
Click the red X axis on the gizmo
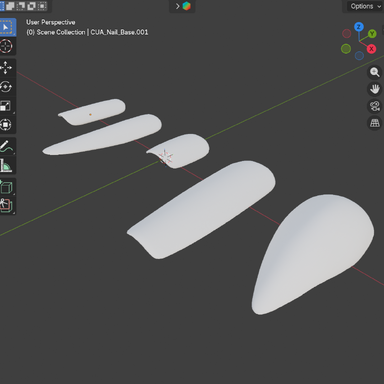[x=371, y=49]
